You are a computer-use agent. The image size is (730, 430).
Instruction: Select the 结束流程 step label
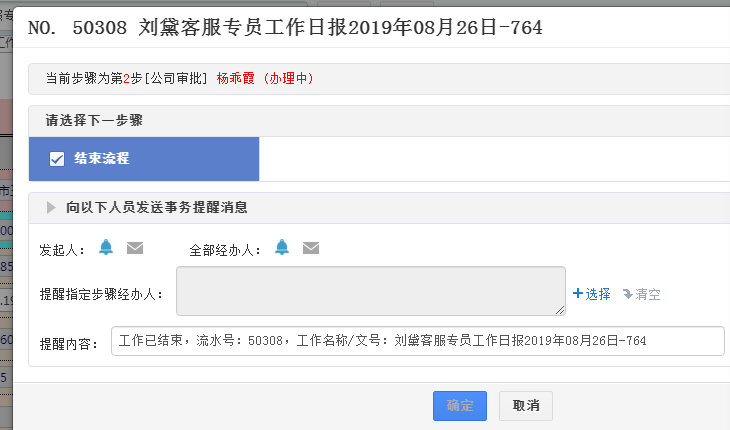(x=102, y=159)
